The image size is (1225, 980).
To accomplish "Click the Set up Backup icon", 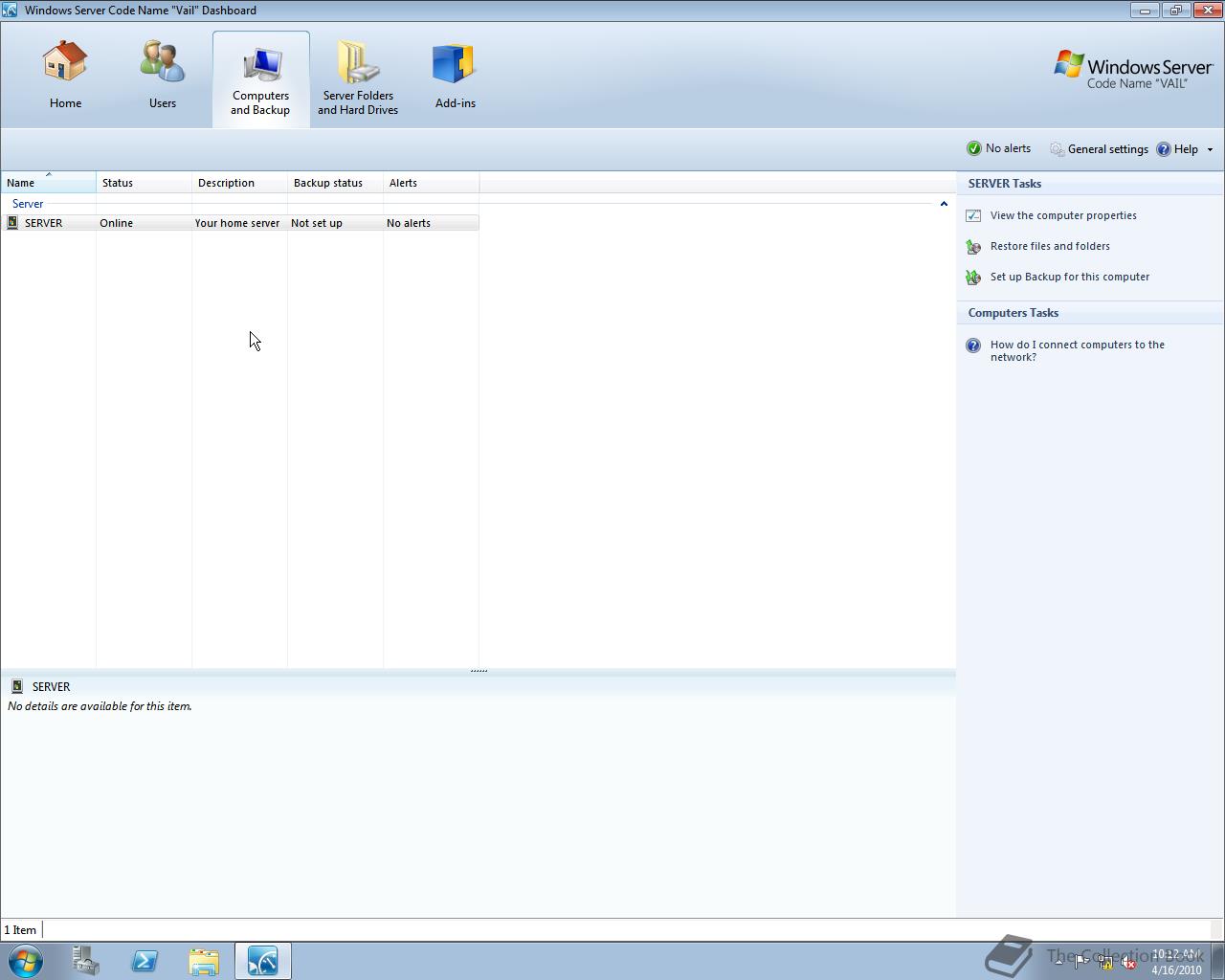I will click(973, 278).
